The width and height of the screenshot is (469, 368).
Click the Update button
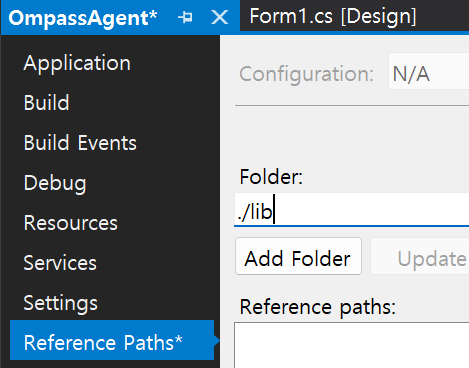(x=420, y=256)
